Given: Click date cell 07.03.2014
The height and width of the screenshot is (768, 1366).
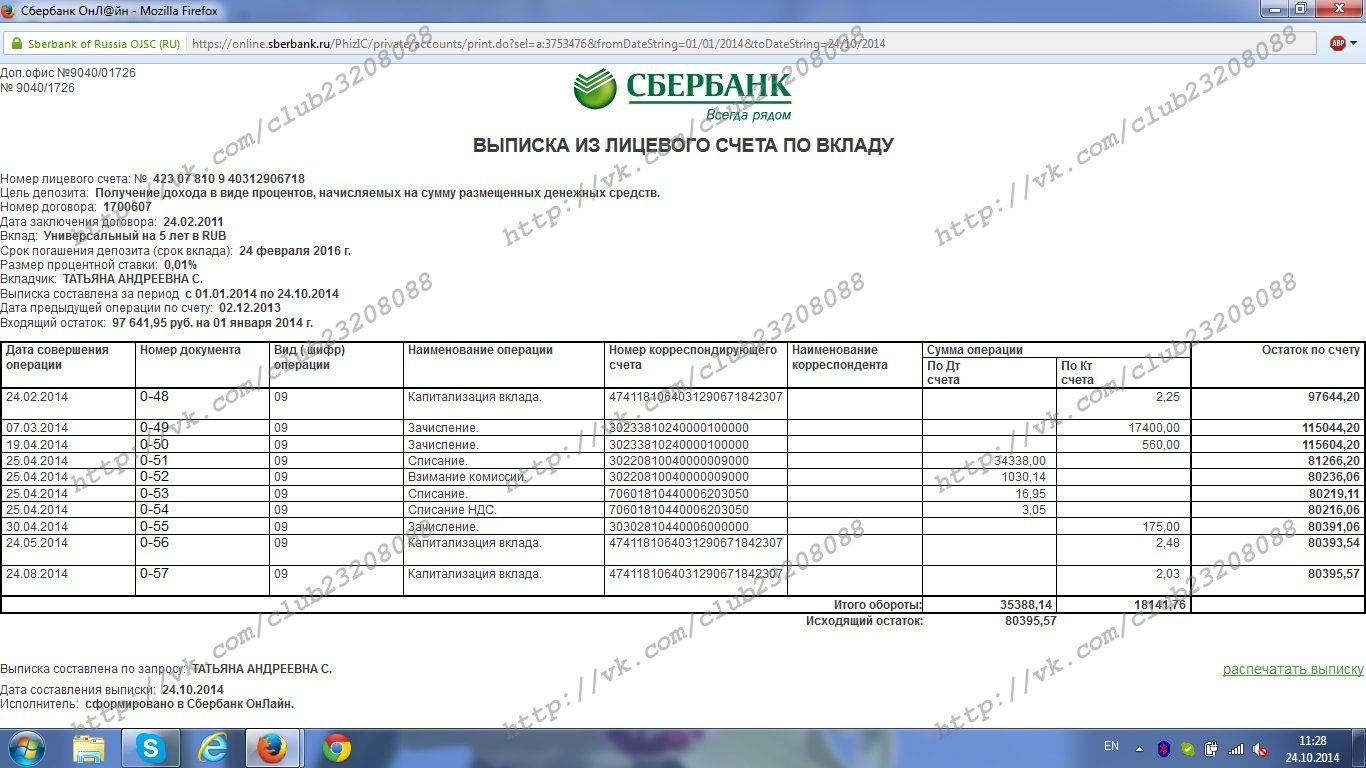Looking at the screenshot, I should pyautogui.click(x=37, y=428).
